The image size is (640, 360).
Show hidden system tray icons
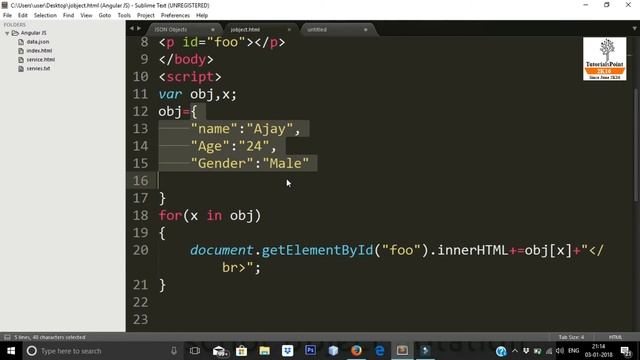[x=515, y=351]
